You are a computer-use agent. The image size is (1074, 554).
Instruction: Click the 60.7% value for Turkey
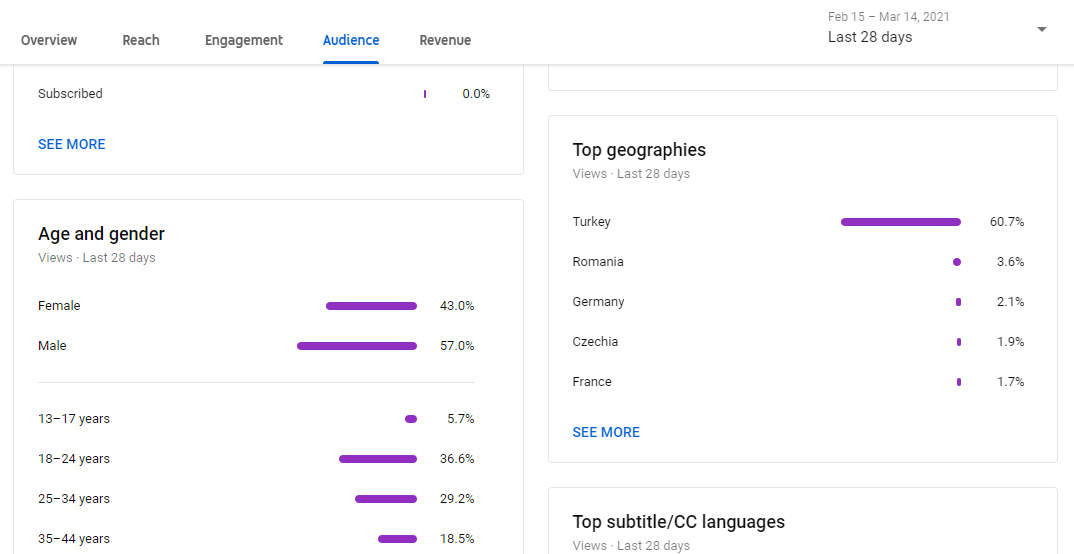(1007, 222)
